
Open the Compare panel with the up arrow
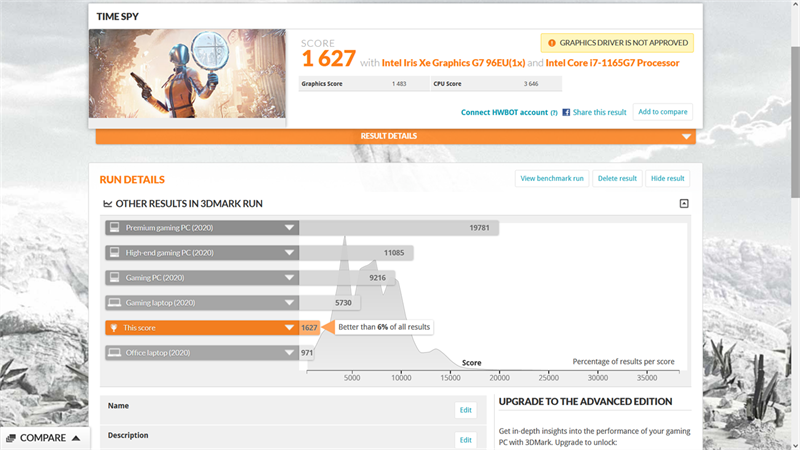tap(76, 438)
